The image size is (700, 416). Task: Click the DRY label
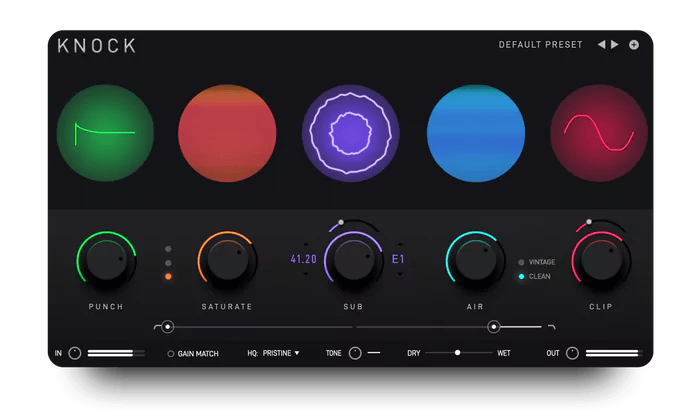tap(414, 353)
